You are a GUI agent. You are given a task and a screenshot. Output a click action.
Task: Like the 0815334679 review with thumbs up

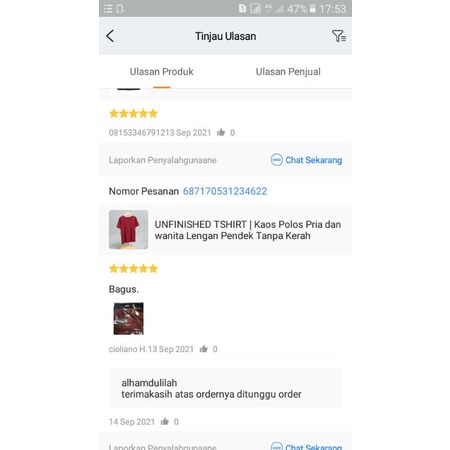click(x=221, y=132)
